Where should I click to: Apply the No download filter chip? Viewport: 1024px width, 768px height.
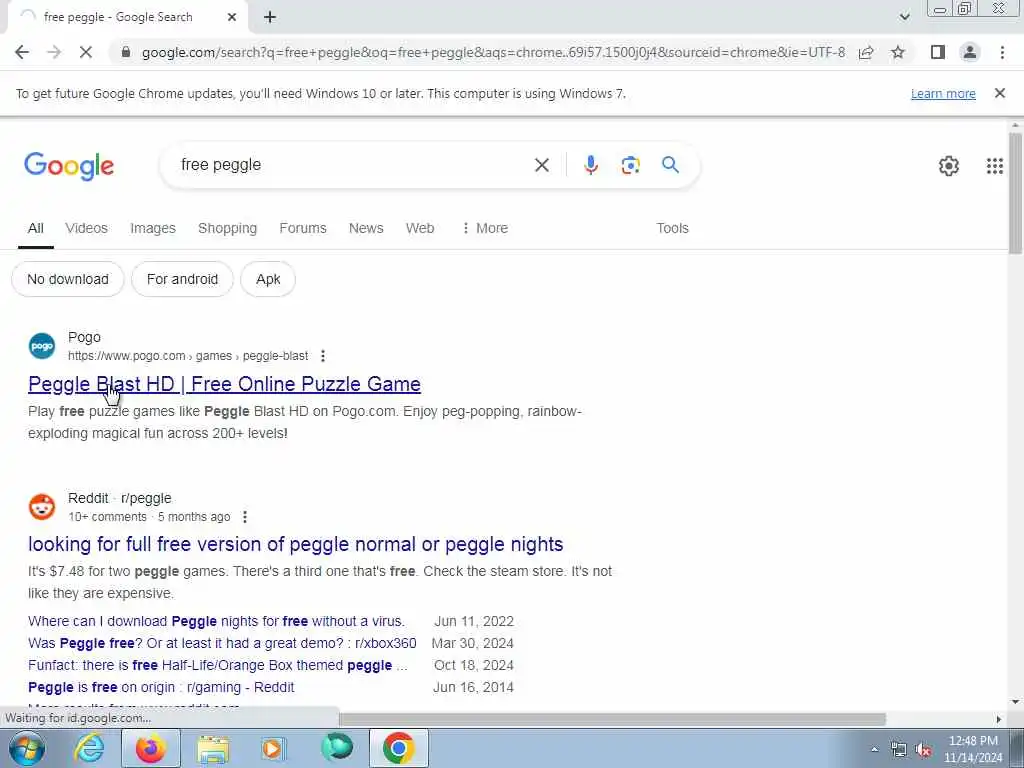tap(68, 279)
